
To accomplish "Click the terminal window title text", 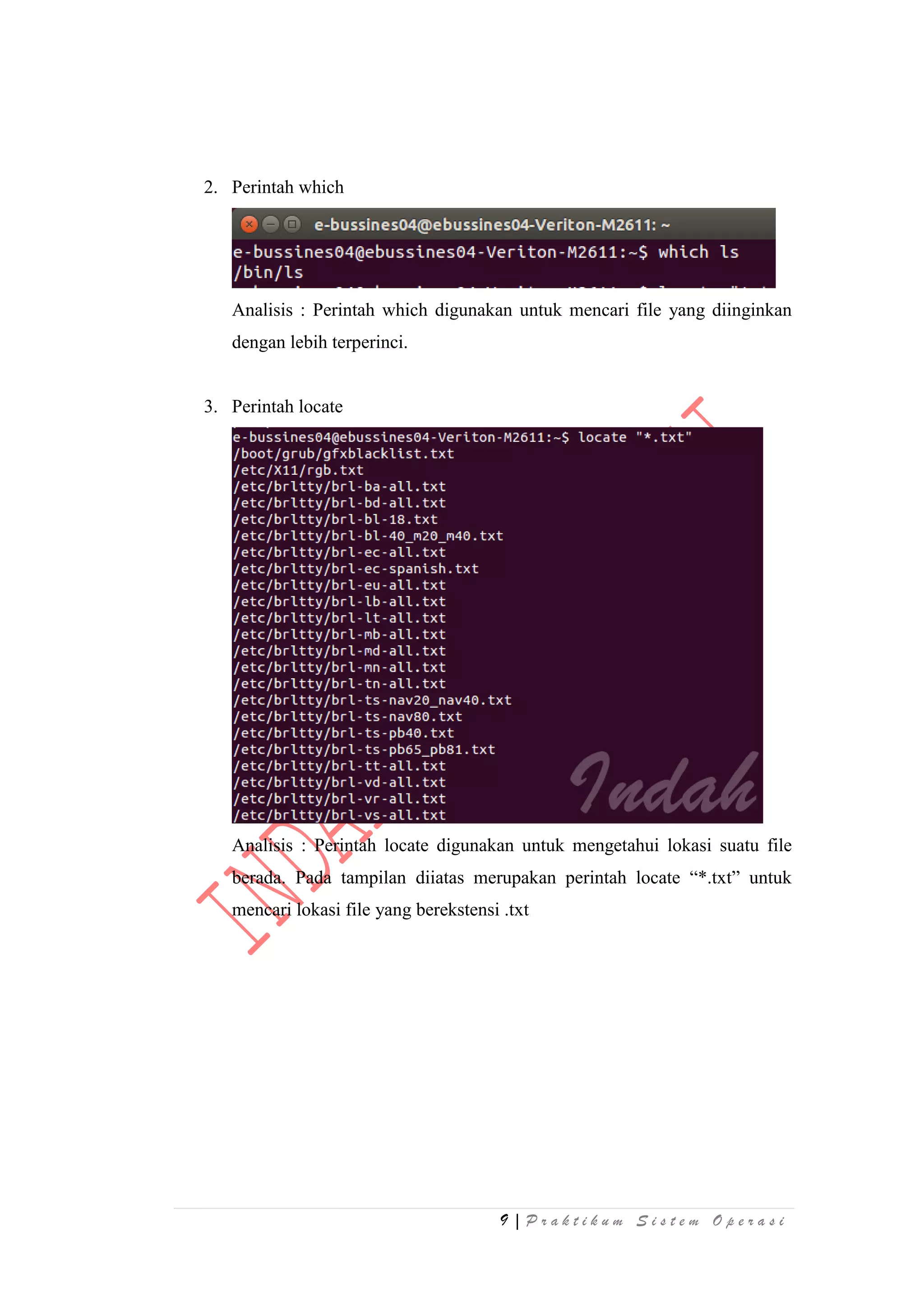I will pyautogui.click(x=492, y=225).
